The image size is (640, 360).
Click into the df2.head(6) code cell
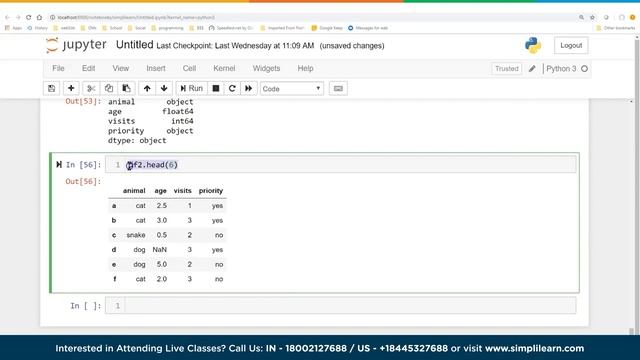(341, 164)
